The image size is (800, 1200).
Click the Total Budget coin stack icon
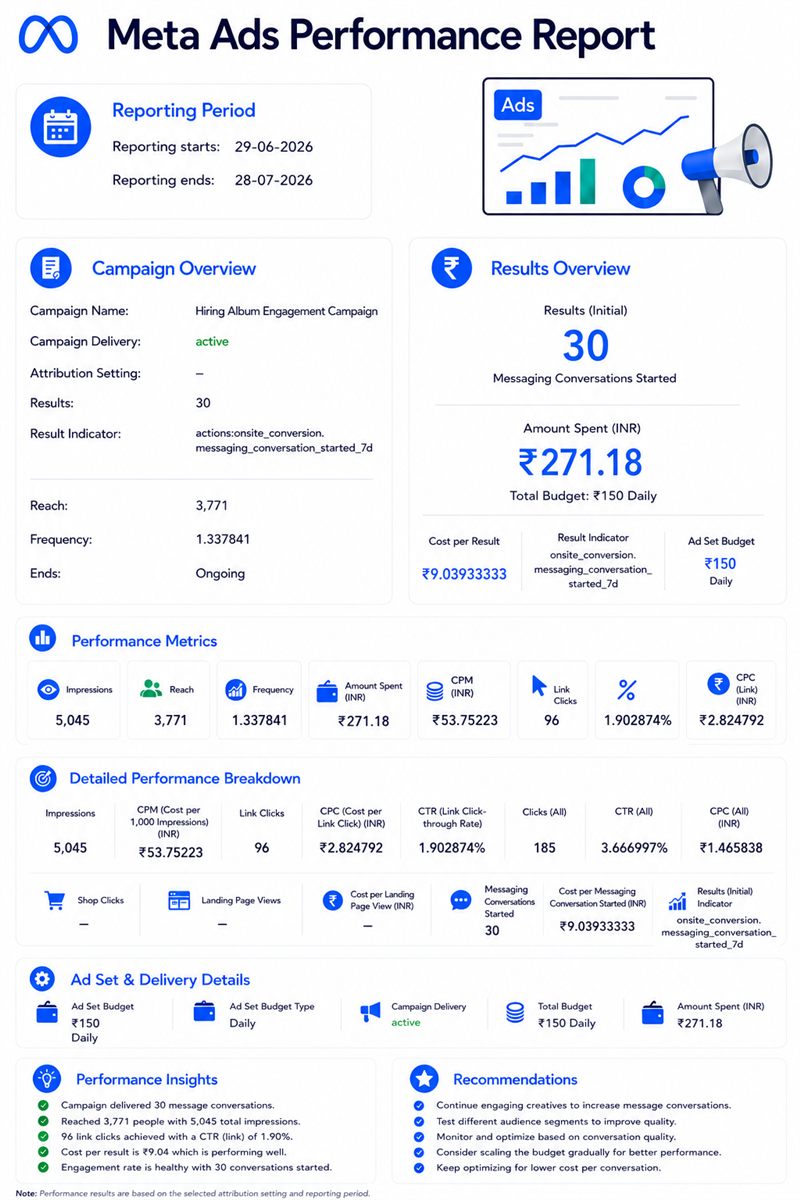point(515,1013)
